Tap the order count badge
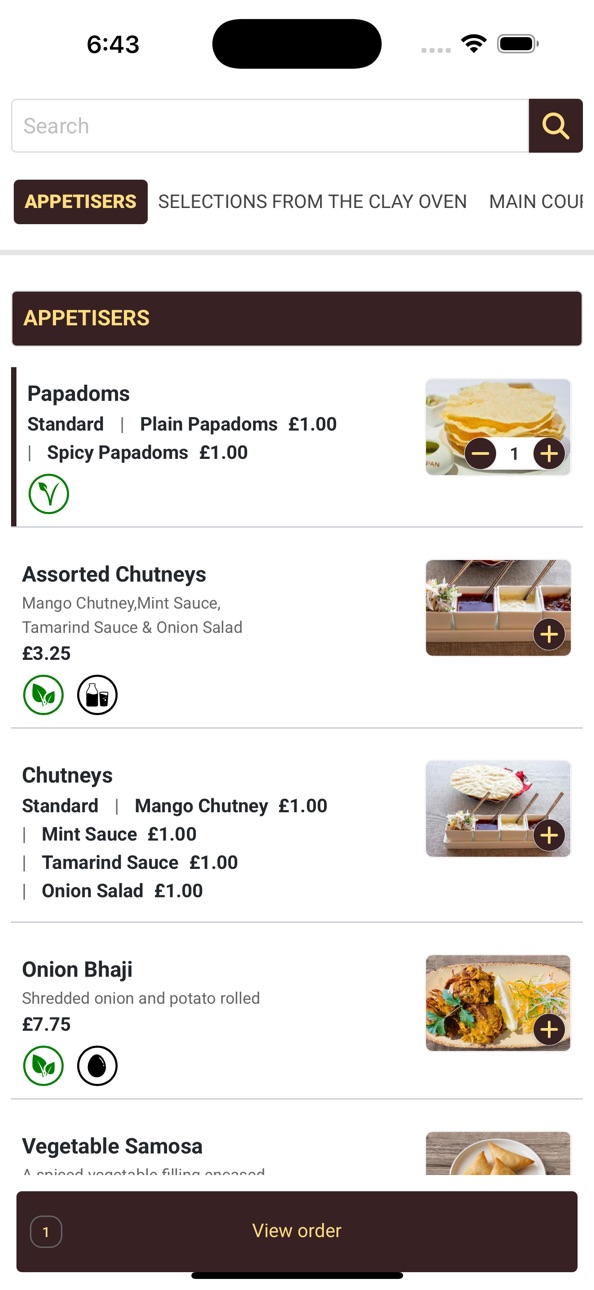 point(46,1232)
